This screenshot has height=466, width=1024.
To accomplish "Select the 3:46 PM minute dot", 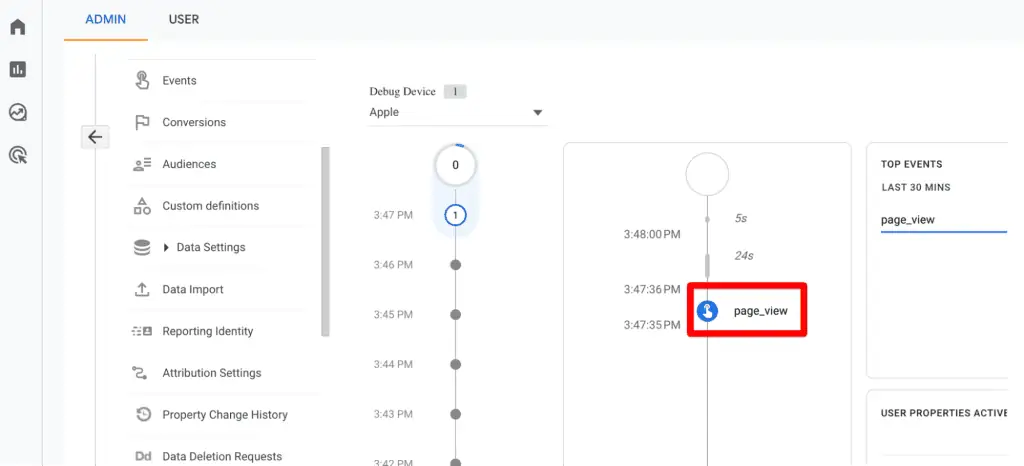I will click(456, 264).
